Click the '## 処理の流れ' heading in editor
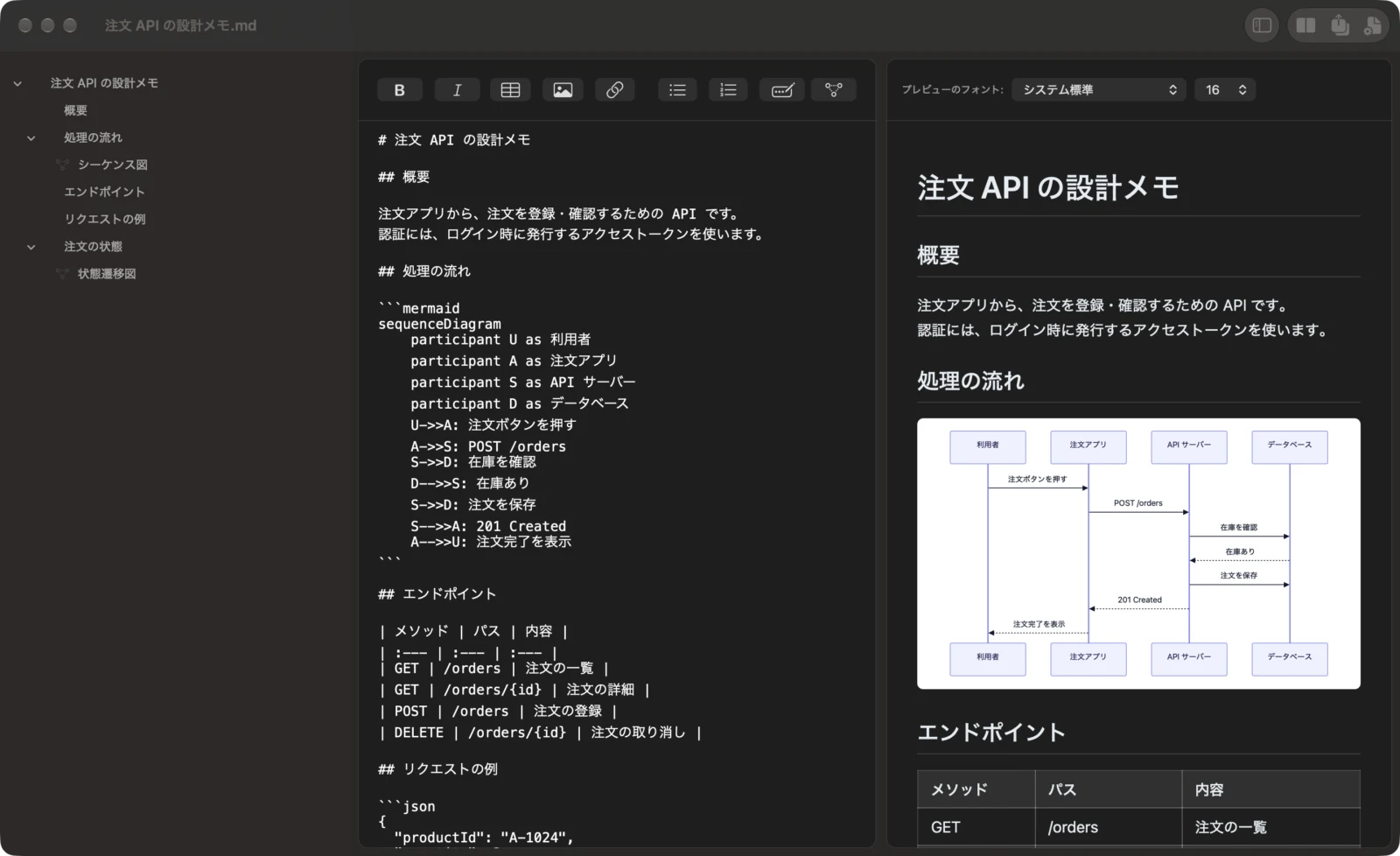1400x856 pixels. 424,271
